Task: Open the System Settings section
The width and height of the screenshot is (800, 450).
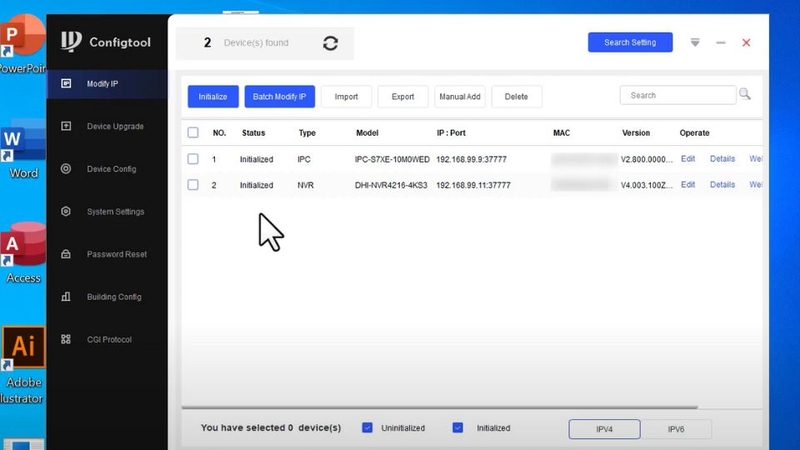Action: [x=107, y=211]
